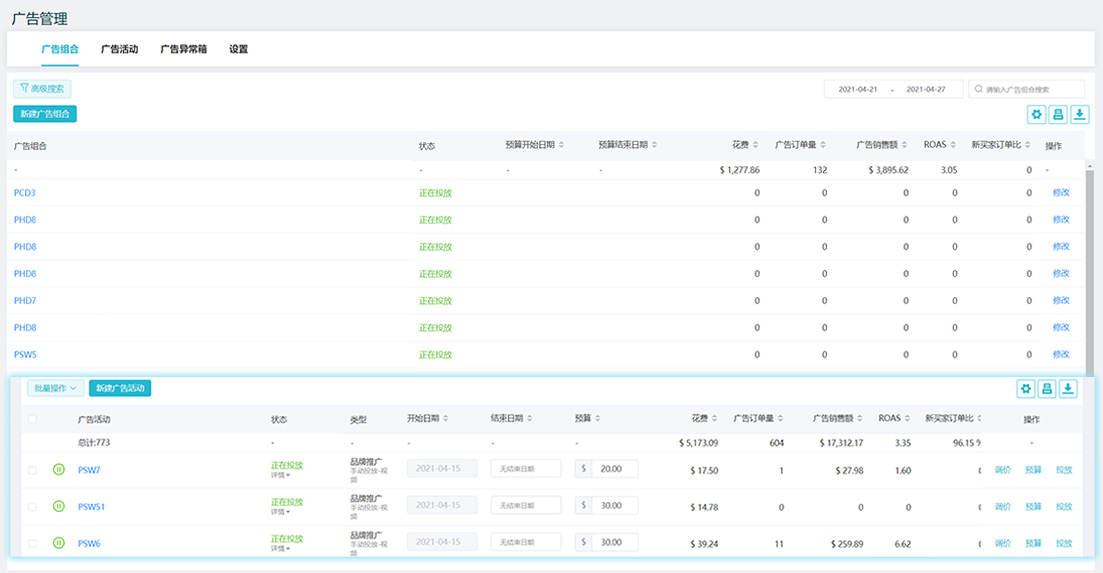The height and width of the screenshot is (573, 1103).
Task: Select all campaigns with header checkbox
Action: [32, 418]
